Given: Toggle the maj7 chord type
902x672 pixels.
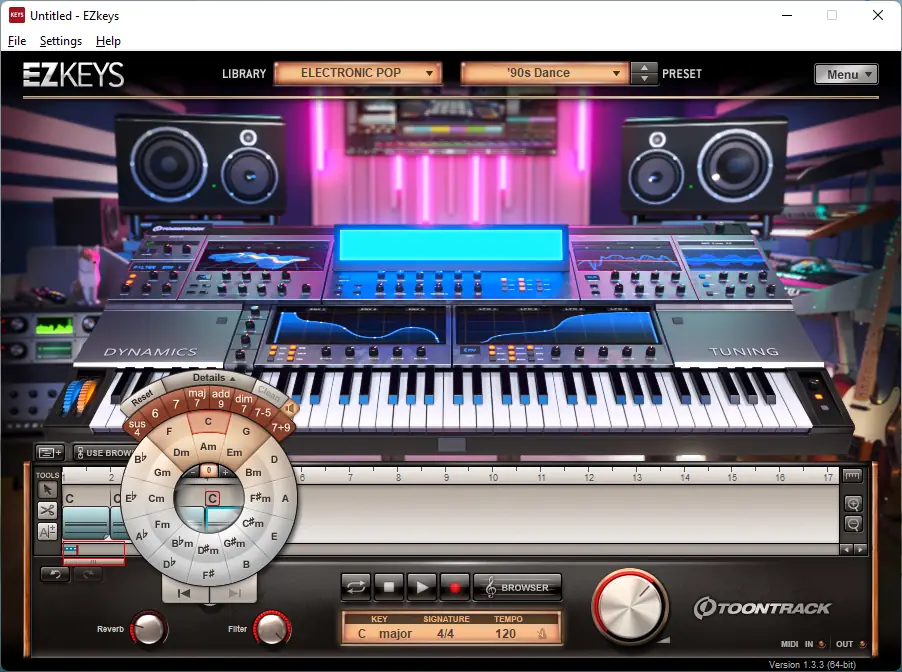Looking at the screenshot, I should click(197, 397).
